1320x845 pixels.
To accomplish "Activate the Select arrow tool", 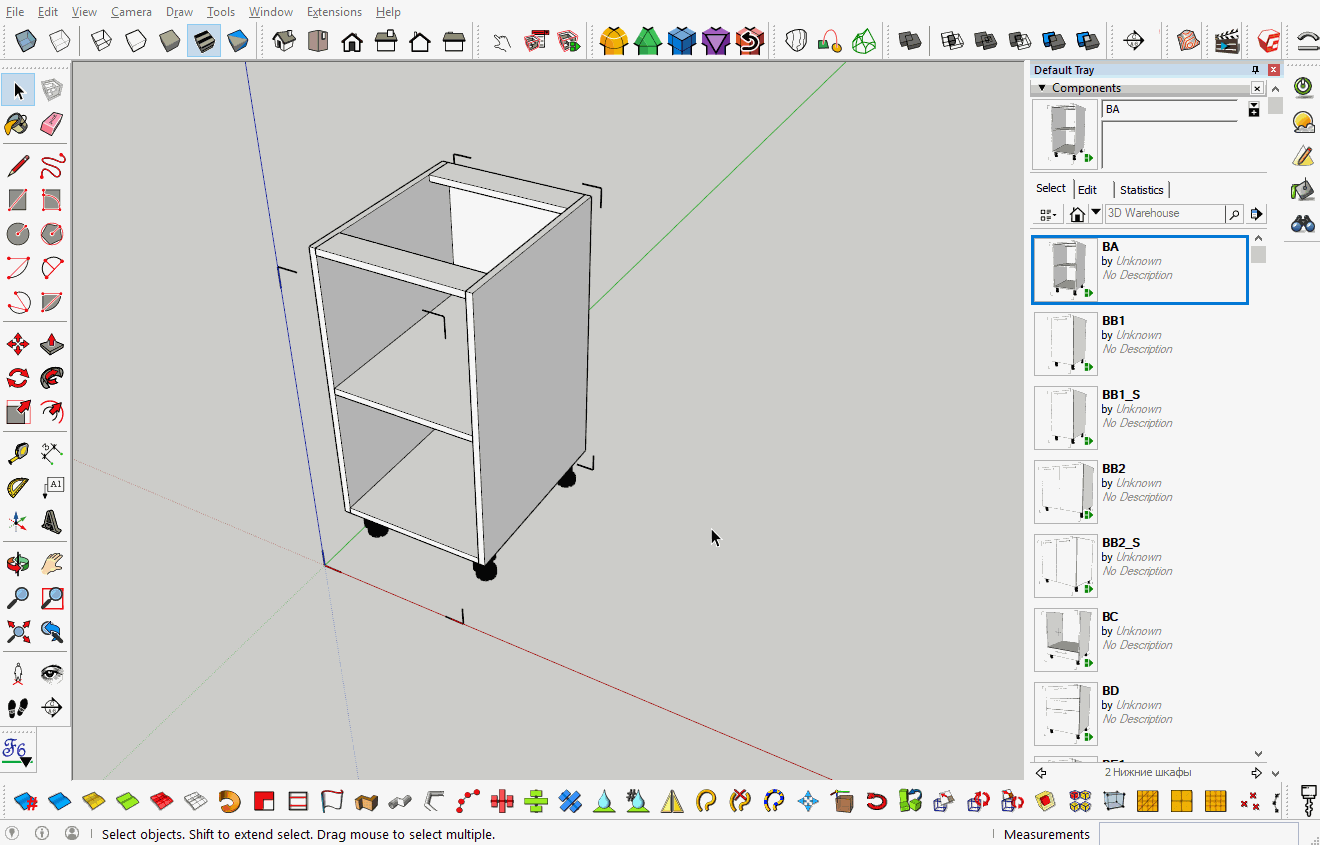I will click(x=18, y=90).
